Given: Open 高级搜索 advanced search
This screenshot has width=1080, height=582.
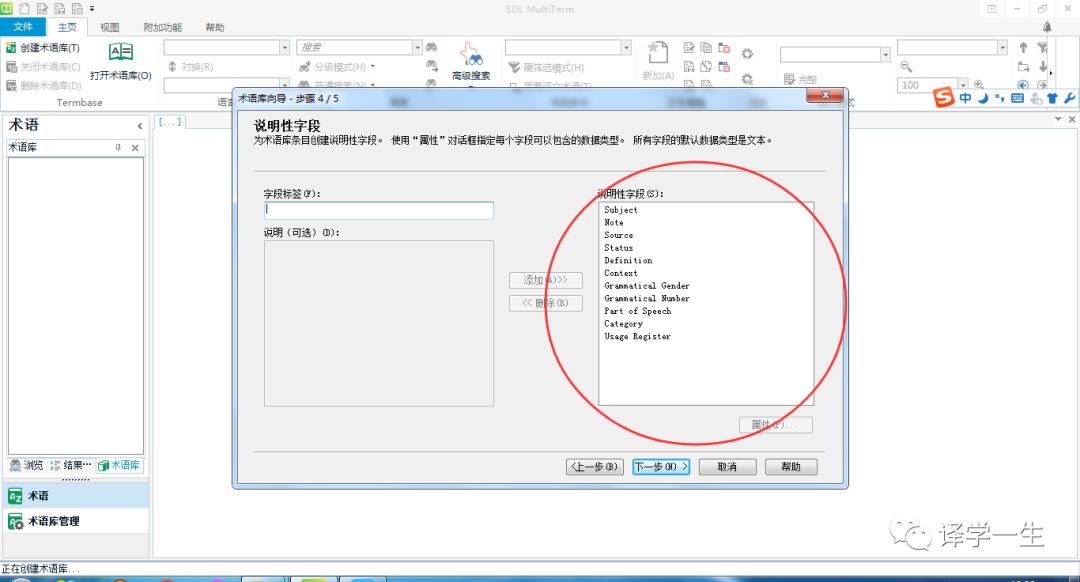Looking at the screenshot, I should coord(471,61).
